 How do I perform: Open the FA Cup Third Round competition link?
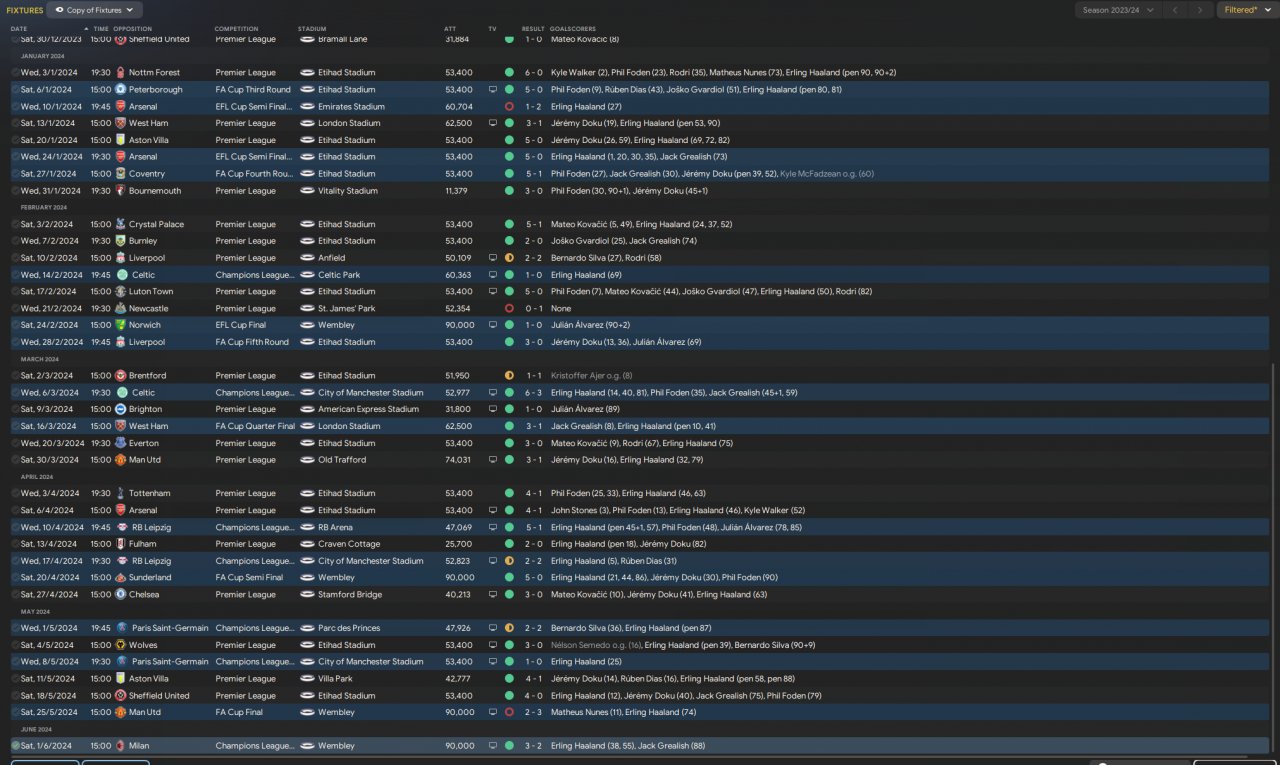pos(253,90)
